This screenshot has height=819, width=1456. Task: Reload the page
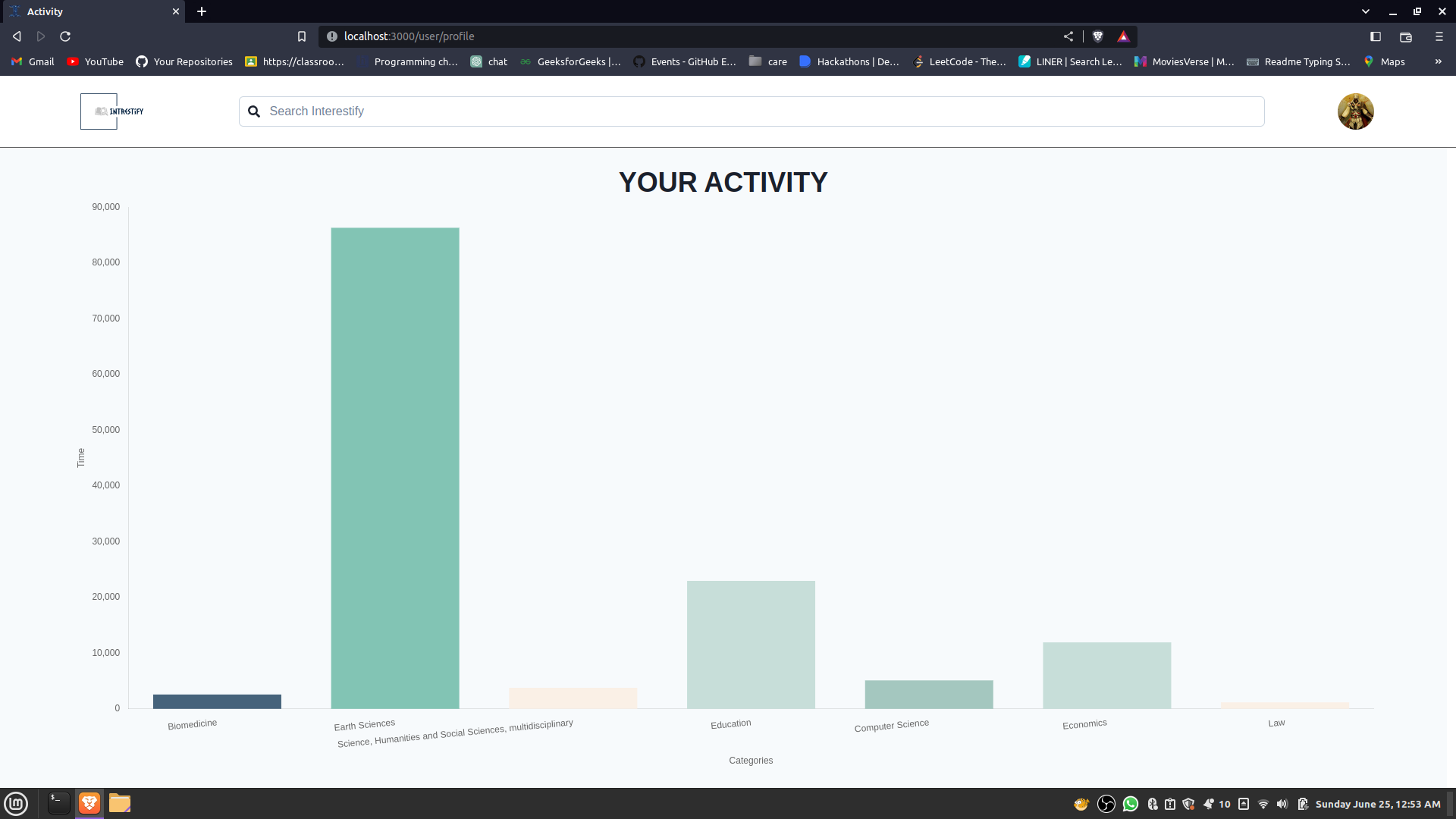pos(65,36)
